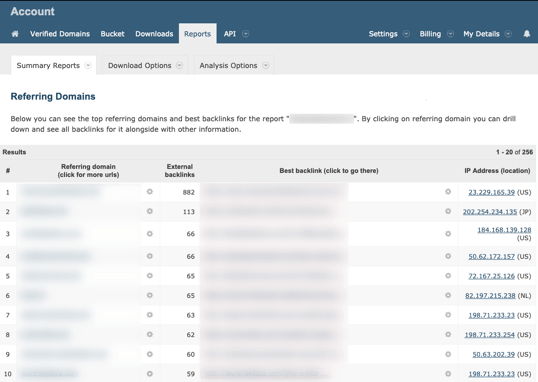Click gear icon beside row 9 referring domain
This screenshot has width=538, height=382.
[x=150, y=354]
